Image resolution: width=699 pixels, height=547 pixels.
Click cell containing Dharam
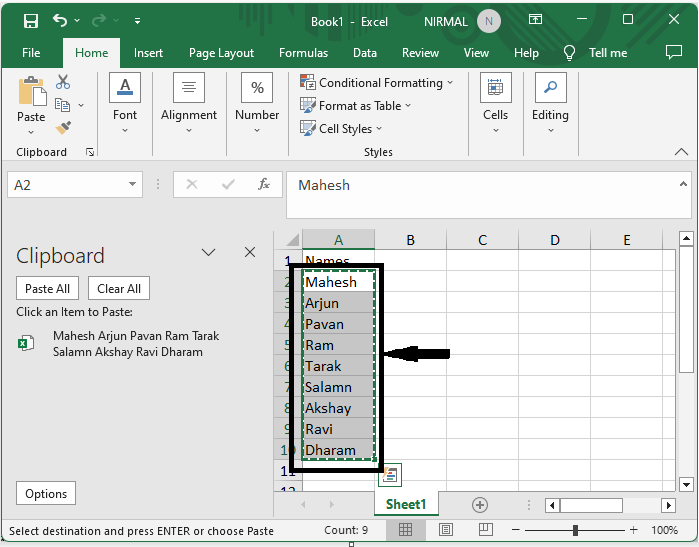338,450
